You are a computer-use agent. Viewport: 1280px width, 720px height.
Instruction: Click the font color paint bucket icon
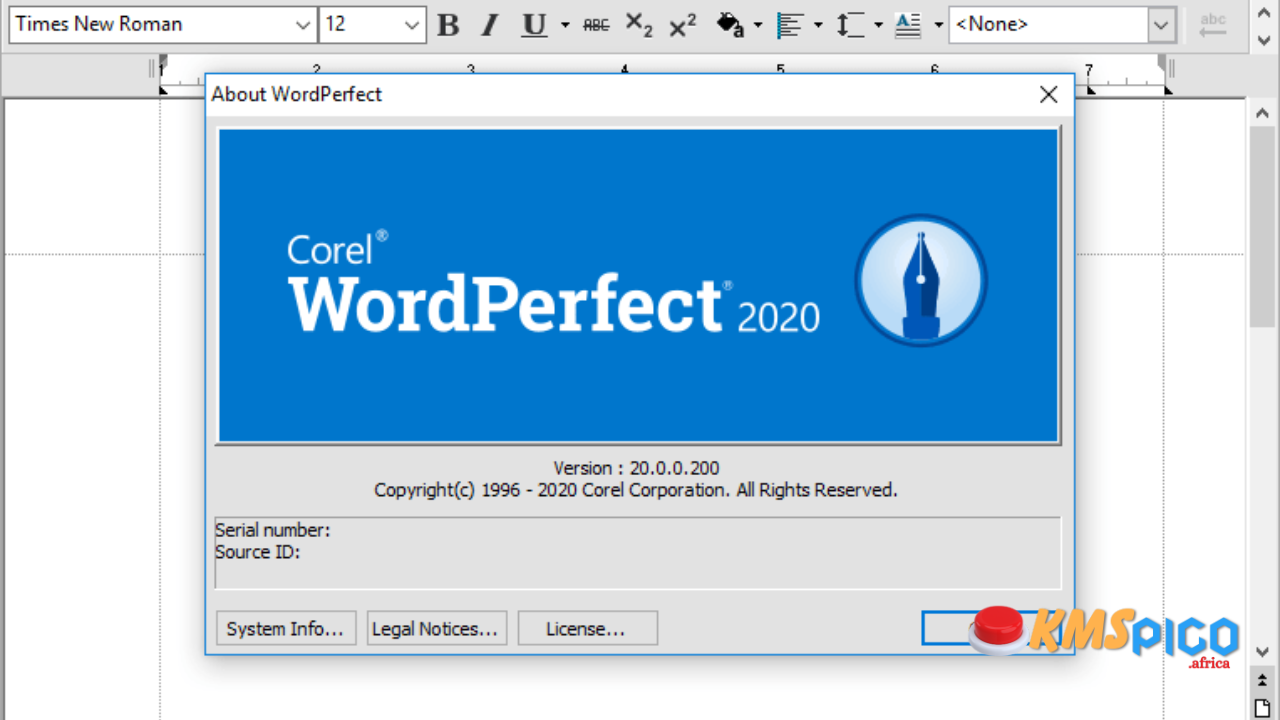click(x=731, y=25)
